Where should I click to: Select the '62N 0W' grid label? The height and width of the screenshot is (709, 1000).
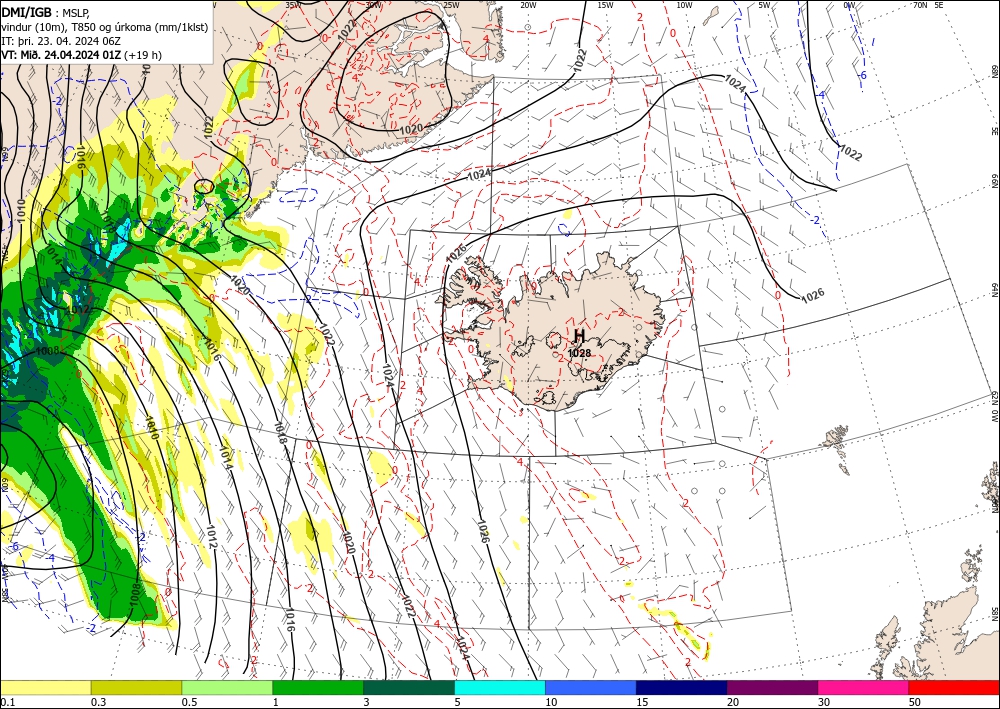point(994,408)
